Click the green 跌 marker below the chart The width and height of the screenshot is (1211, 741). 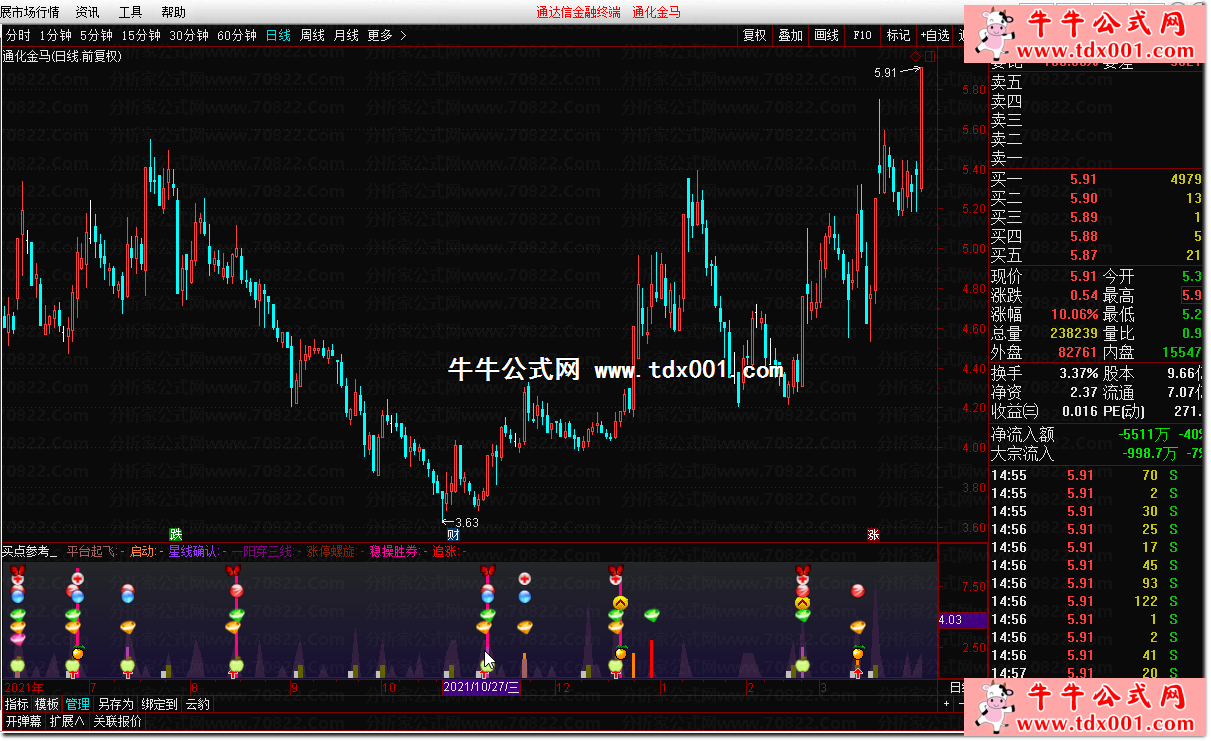[176, 534]
